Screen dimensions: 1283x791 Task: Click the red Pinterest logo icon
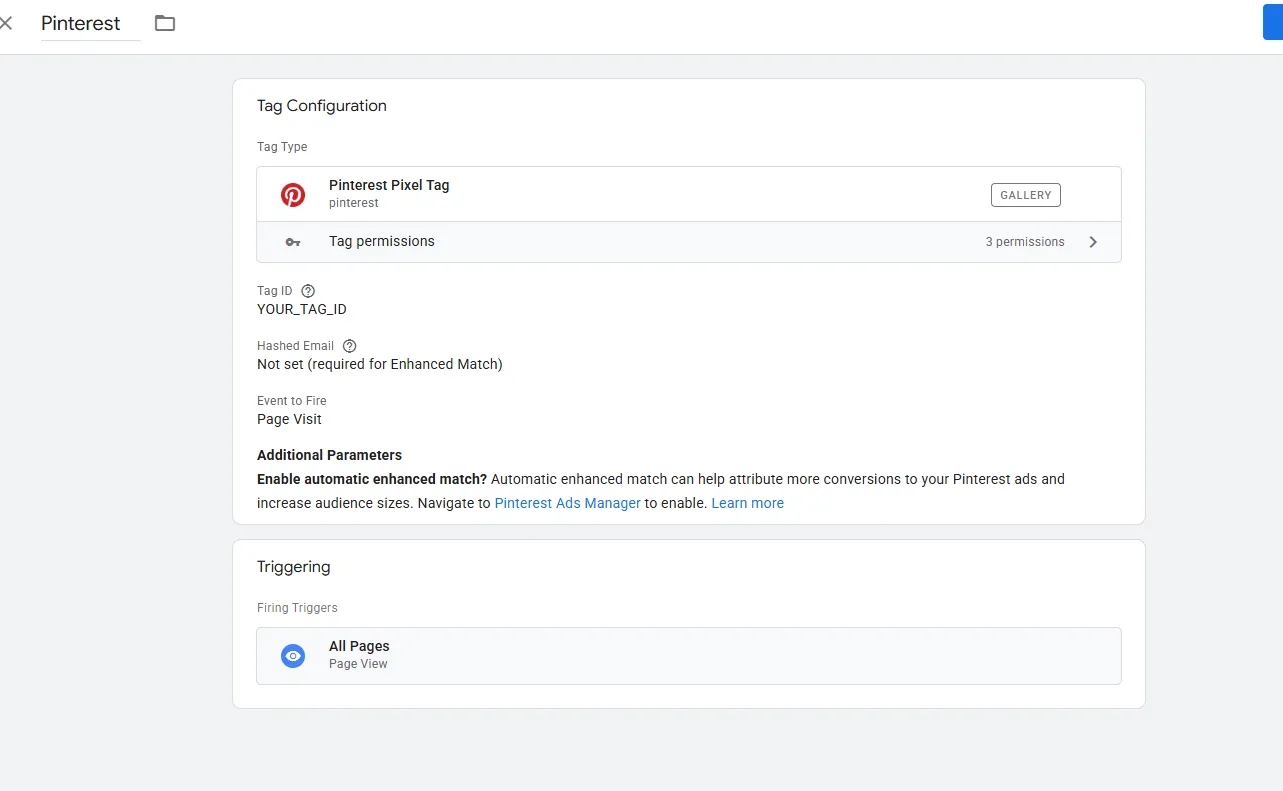[x=293, y=195]
